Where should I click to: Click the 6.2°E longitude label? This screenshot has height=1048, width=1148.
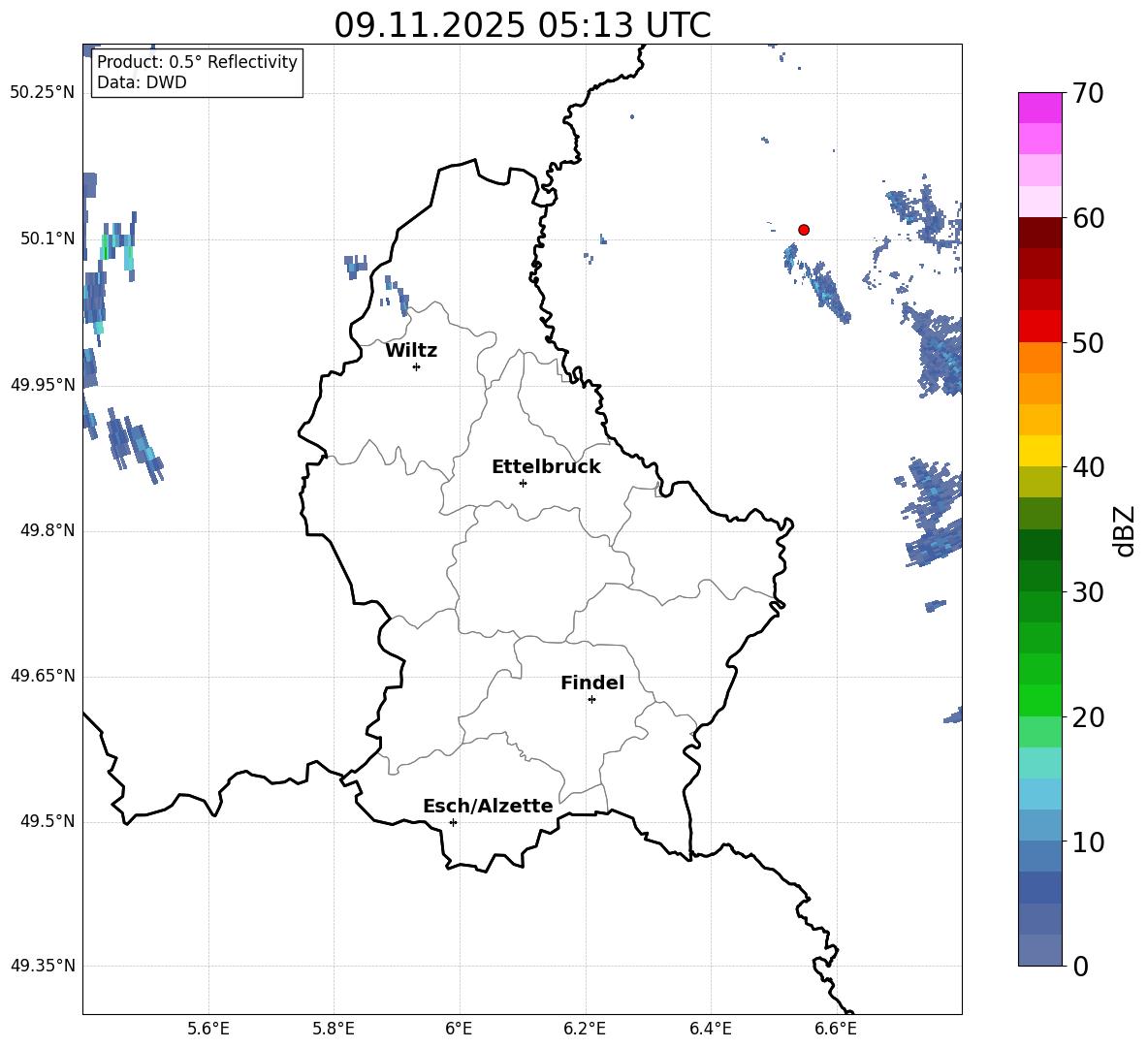(585, 1029)
